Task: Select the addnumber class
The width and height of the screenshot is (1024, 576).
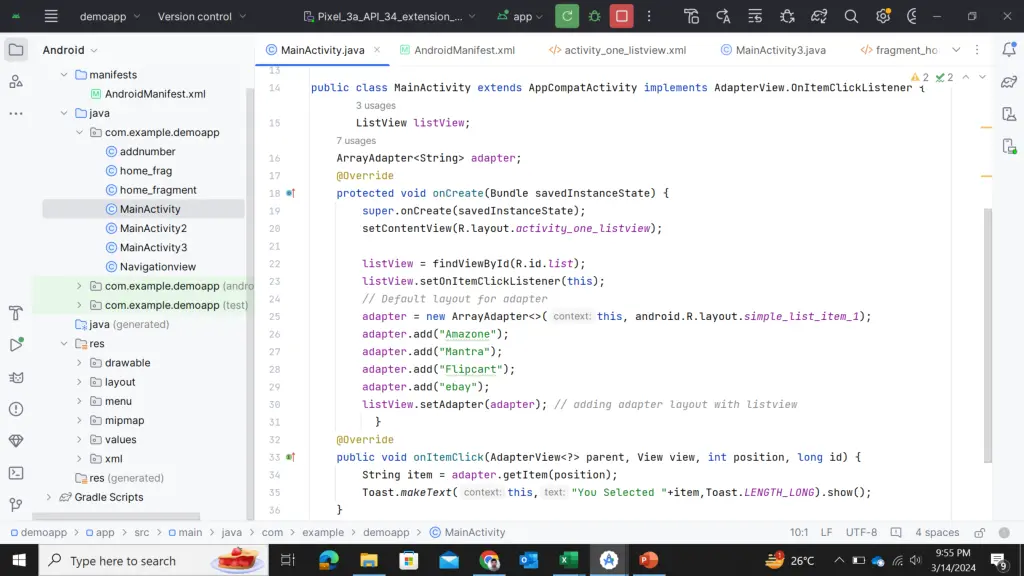Action: [148, 152]
